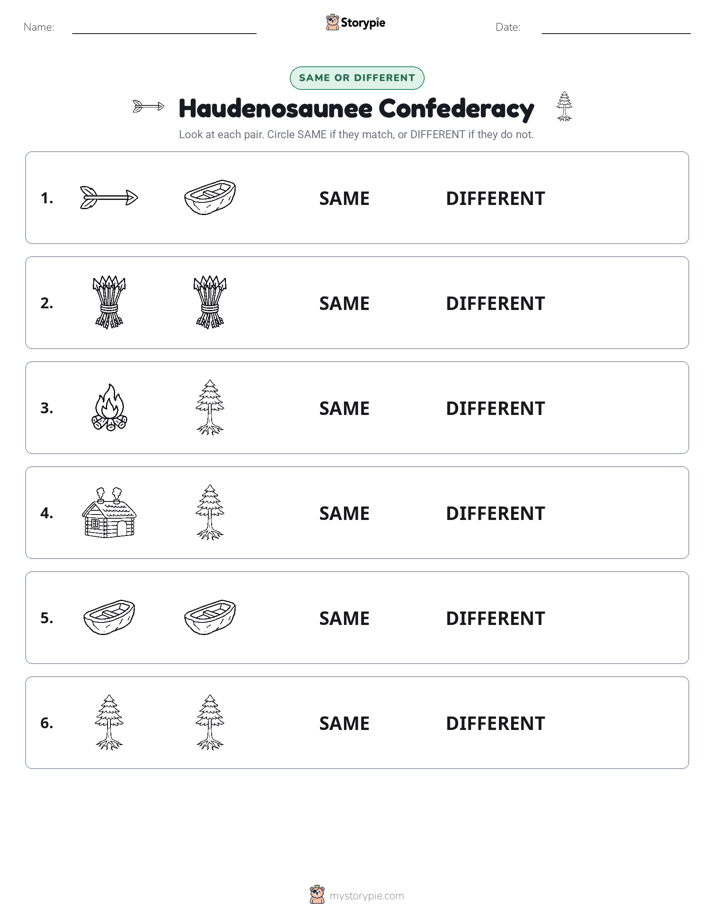Click the SAME OR DIFFERENT badge
Viewport: 714px width, 924px height.
click(357, 78)
